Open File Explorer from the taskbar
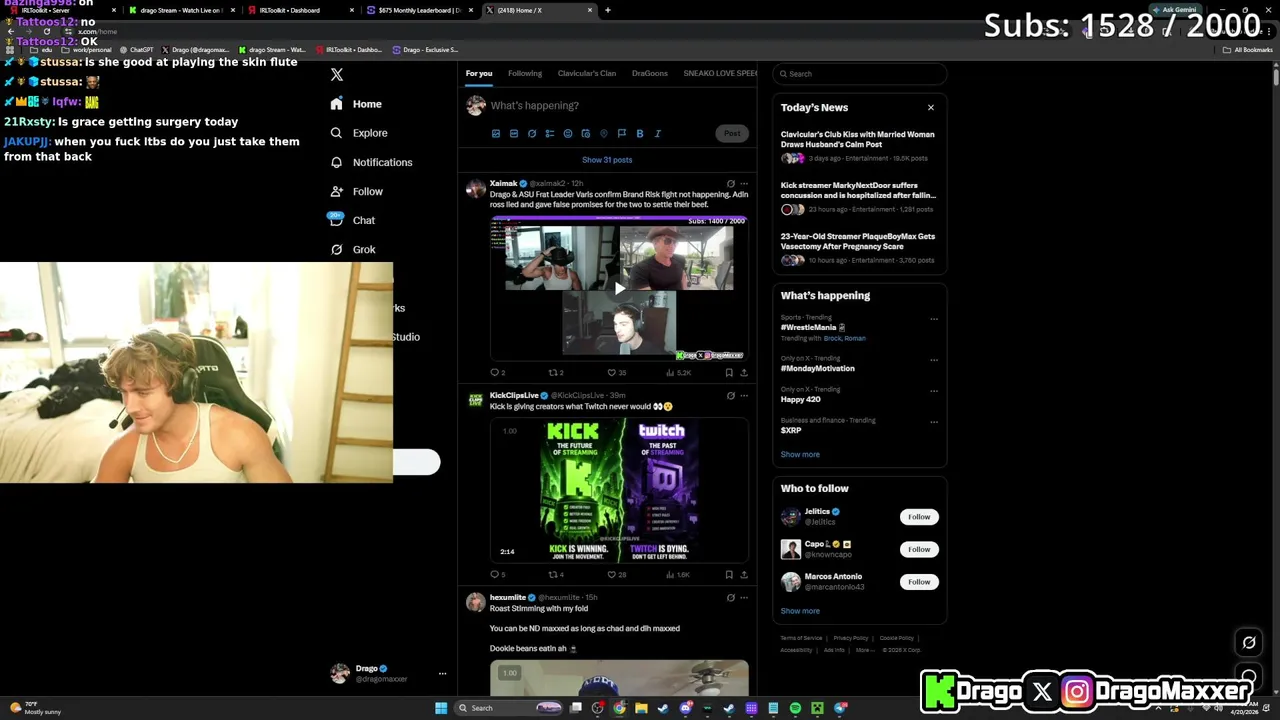Viewport: 1280px width, 720px height. (641, 708)
